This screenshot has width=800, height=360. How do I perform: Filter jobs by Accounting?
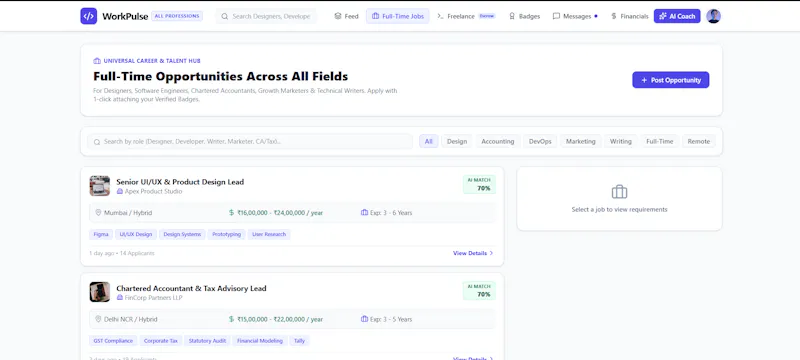[x=497, y=141]
